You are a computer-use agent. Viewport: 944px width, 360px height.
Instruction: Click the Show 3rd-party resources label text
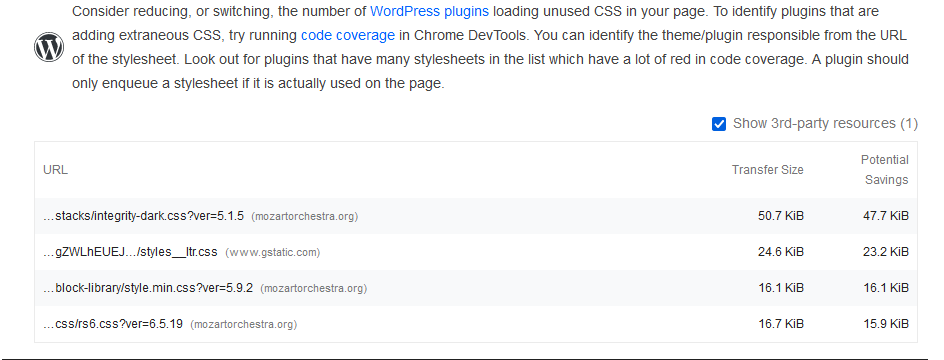tap(825, 123)
